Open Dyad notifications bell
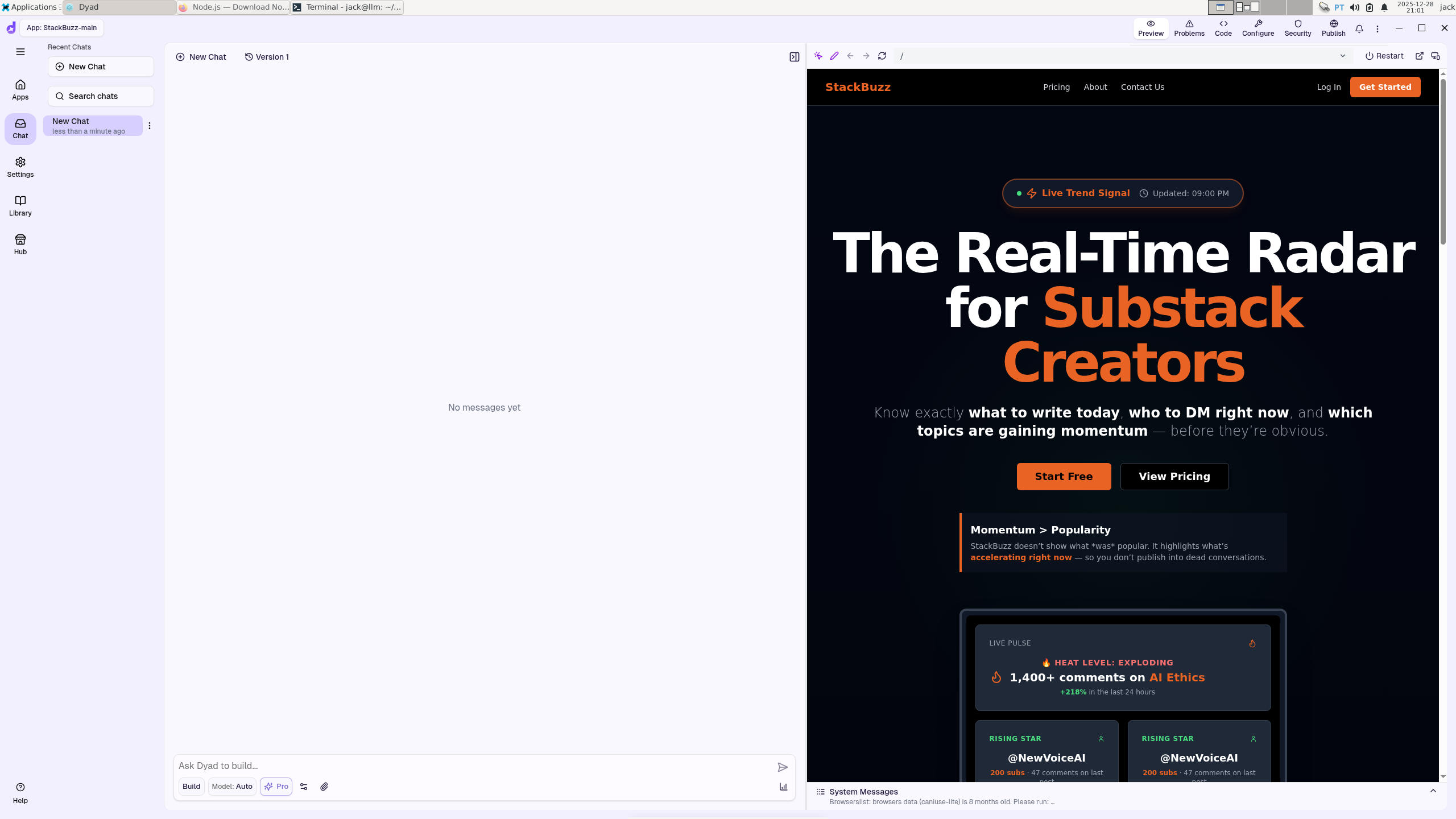 [x=1359, y=28]
